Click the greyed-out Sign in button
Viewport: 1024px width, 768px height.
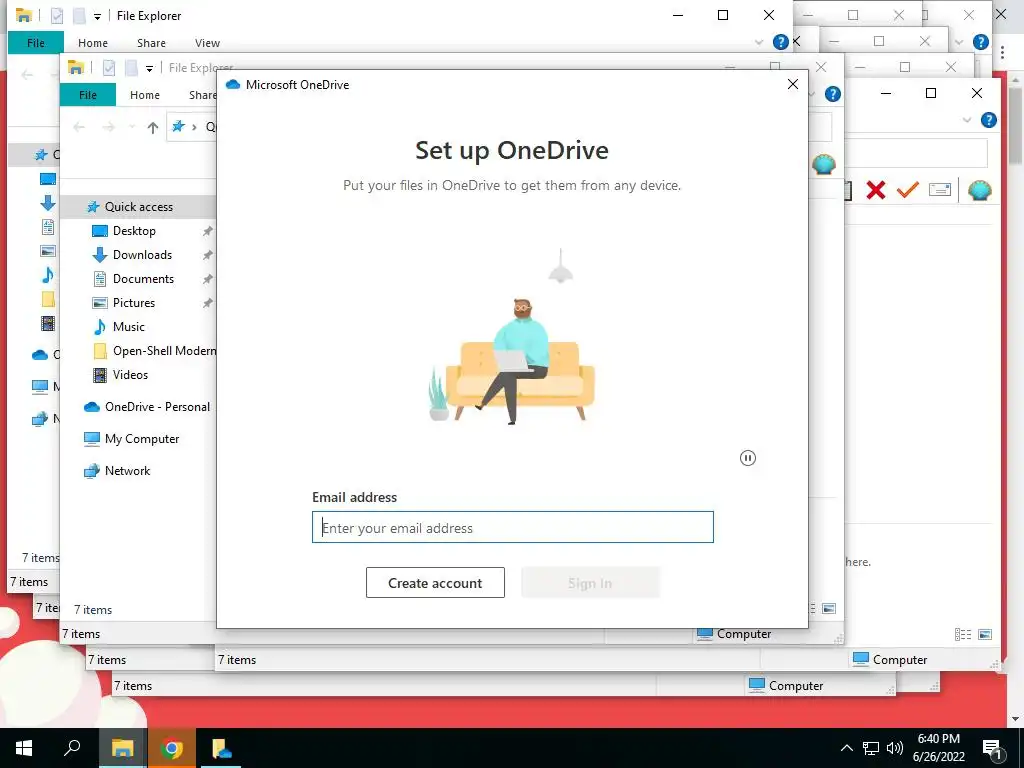(590, 583)
